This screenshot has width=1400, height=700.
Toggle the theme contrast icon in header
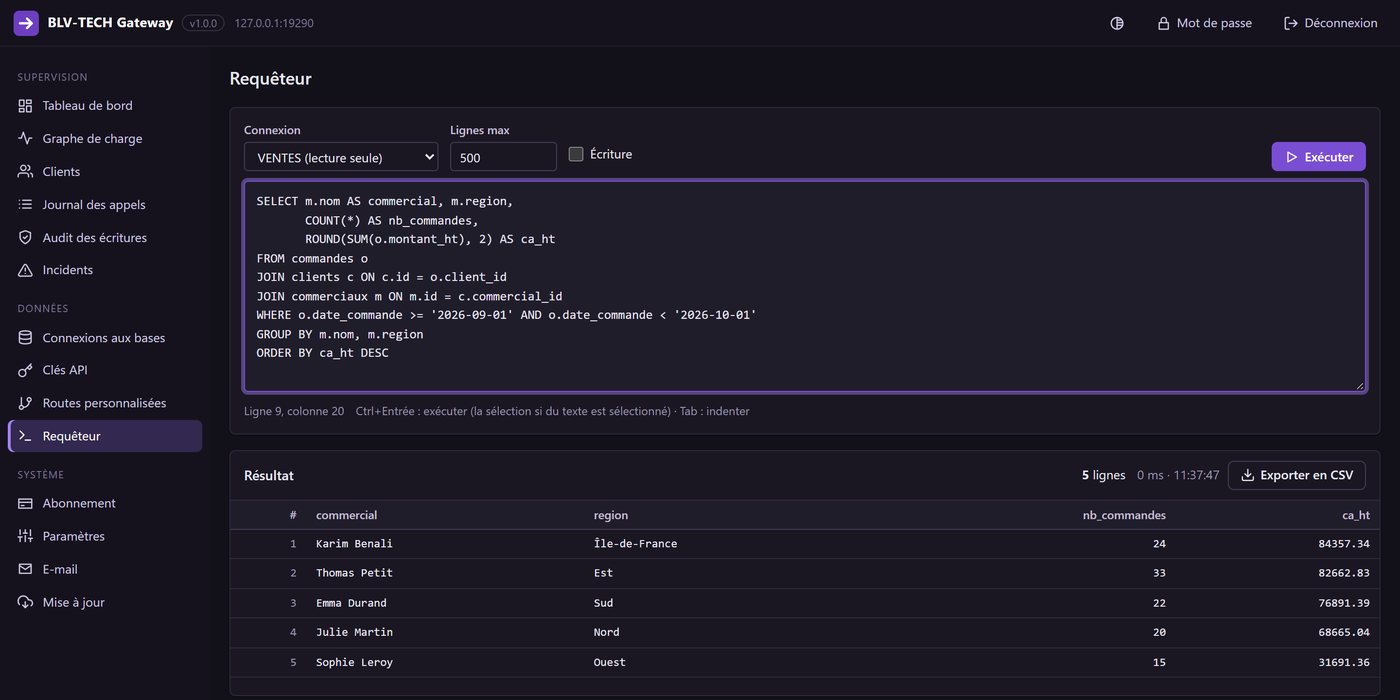click(1117, 23)
